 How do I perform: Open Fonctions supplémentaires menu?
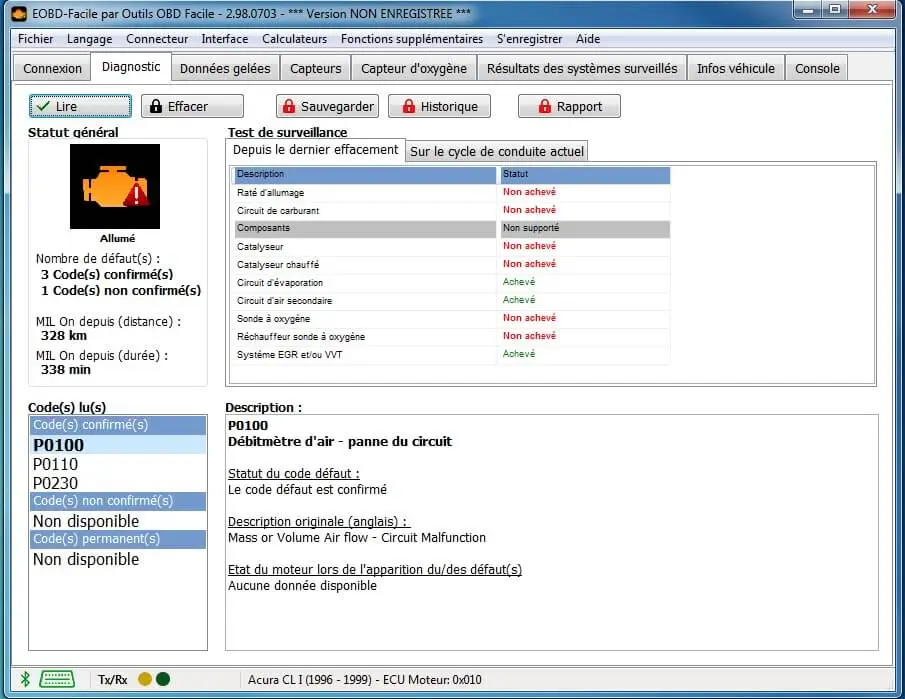[412, 39]
